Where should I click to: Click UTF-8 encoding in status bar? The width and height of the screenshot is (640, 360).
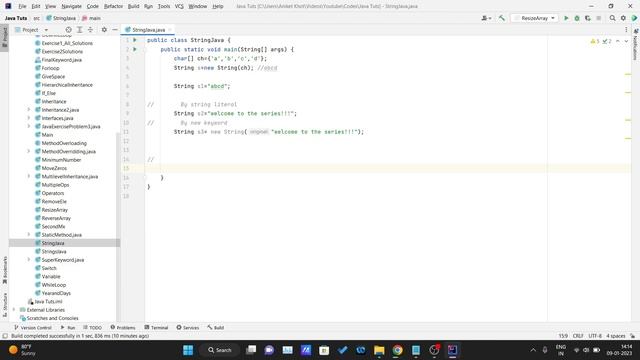[x=595, y=336]
